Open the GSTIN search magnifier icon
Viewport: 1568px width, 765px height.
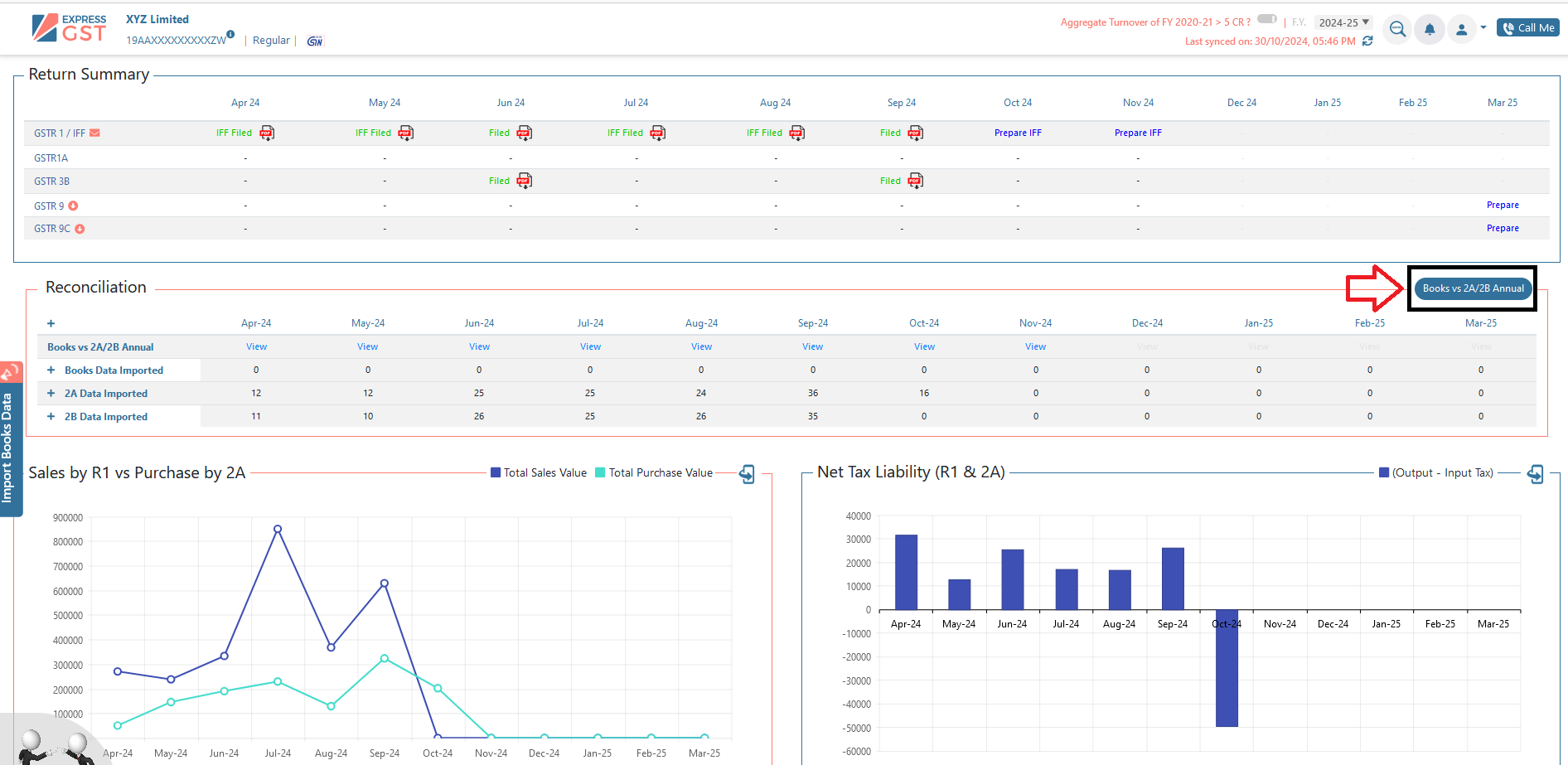[1397, 29]
